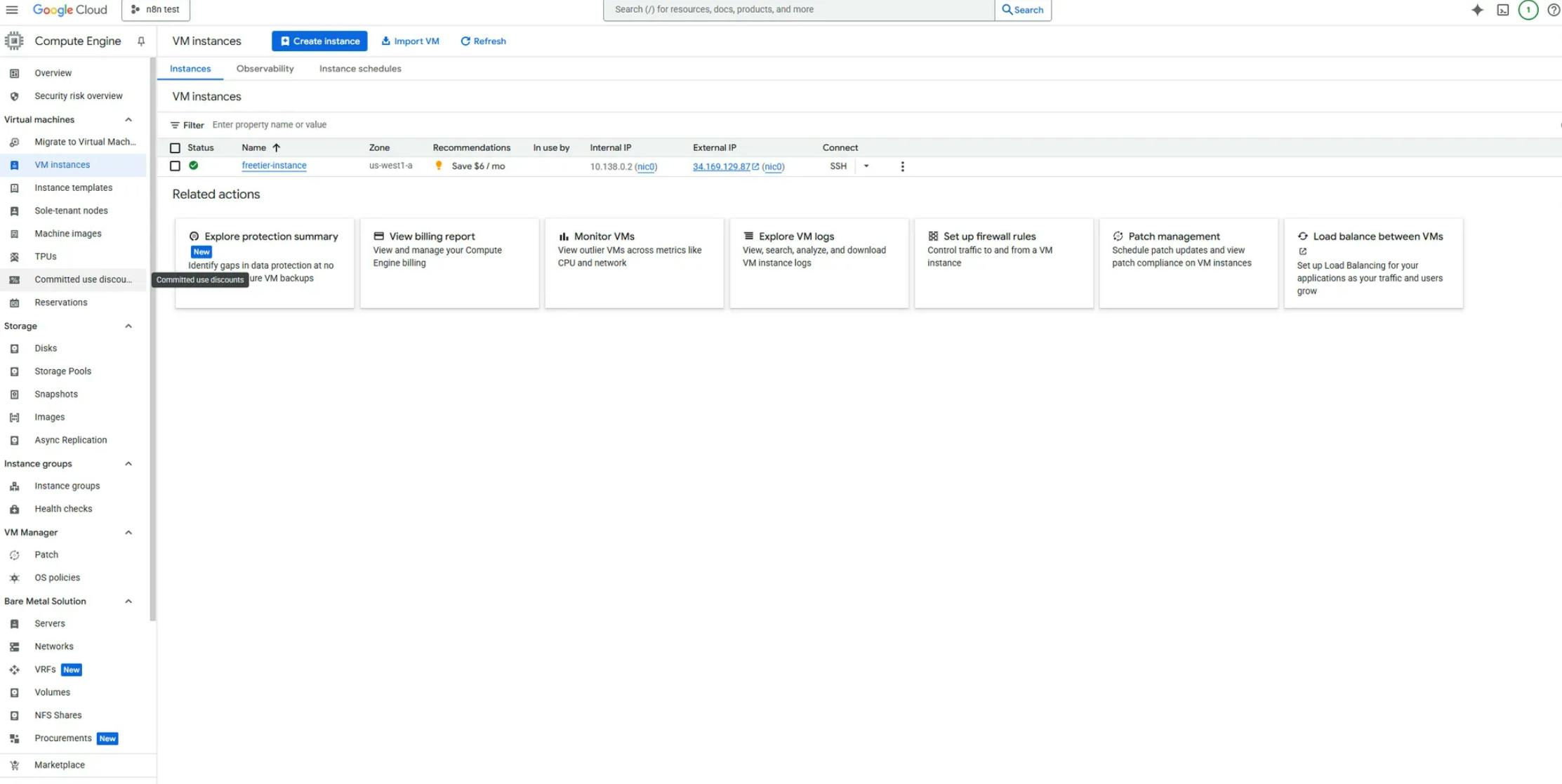Image resolution: width=1562 pixels, height=784 pixels.
Task: Click the sidebar vertical scrollbar
Action: (152, 340)
